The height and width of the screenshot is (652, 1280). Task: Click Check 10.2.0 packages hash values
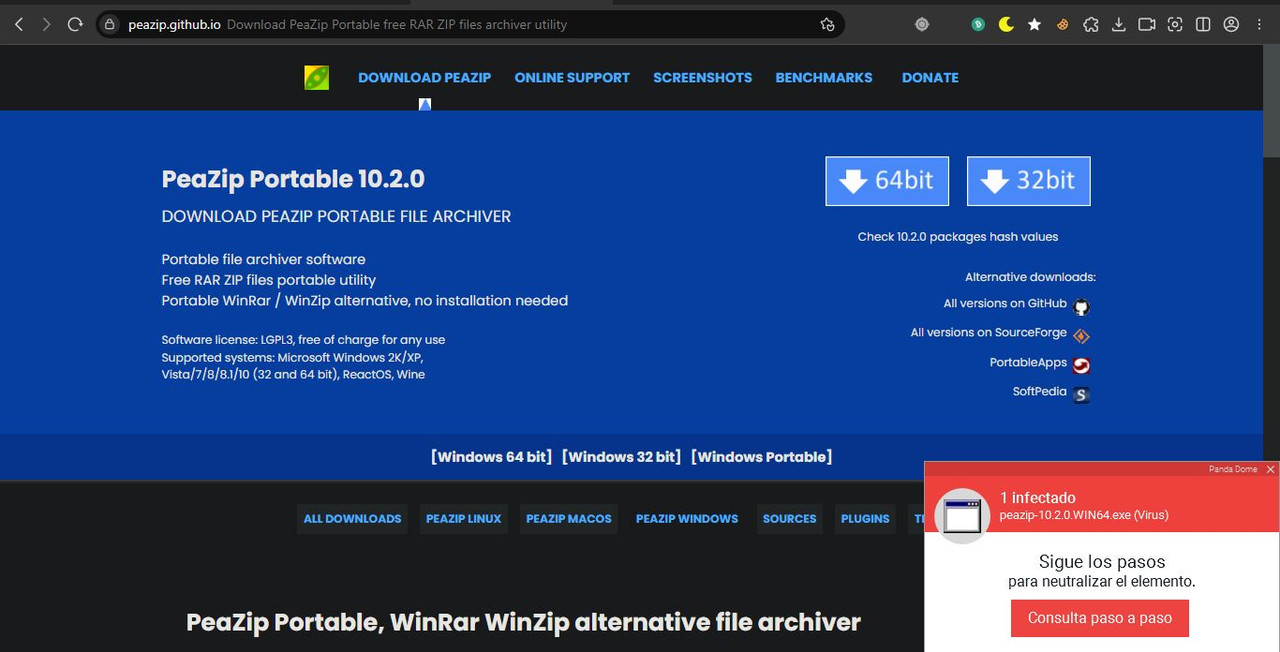[x=957, y=237]
